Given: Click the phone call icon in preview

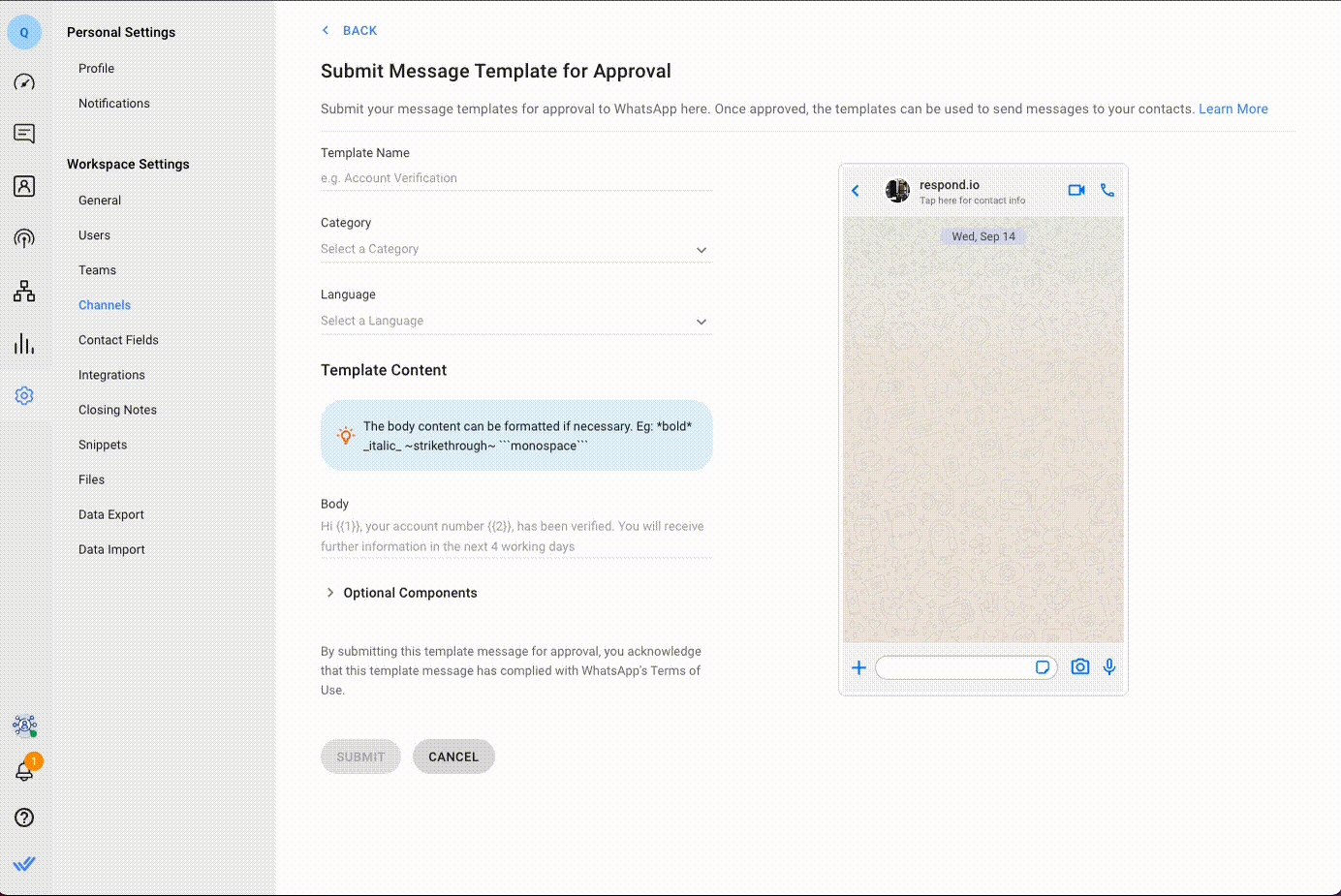Looking at the screenshot, I should pyautogui.click(x=1107, y=190).
